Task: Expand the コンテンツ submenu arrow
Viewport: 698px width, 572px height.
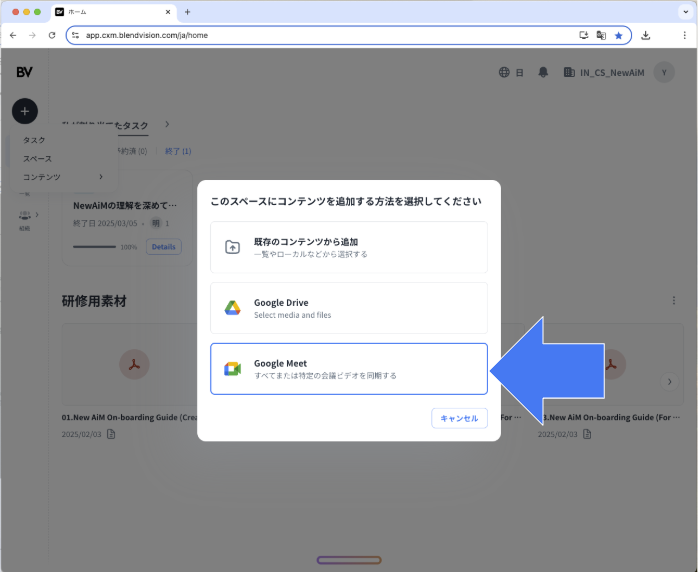Action: click(101, 177)
